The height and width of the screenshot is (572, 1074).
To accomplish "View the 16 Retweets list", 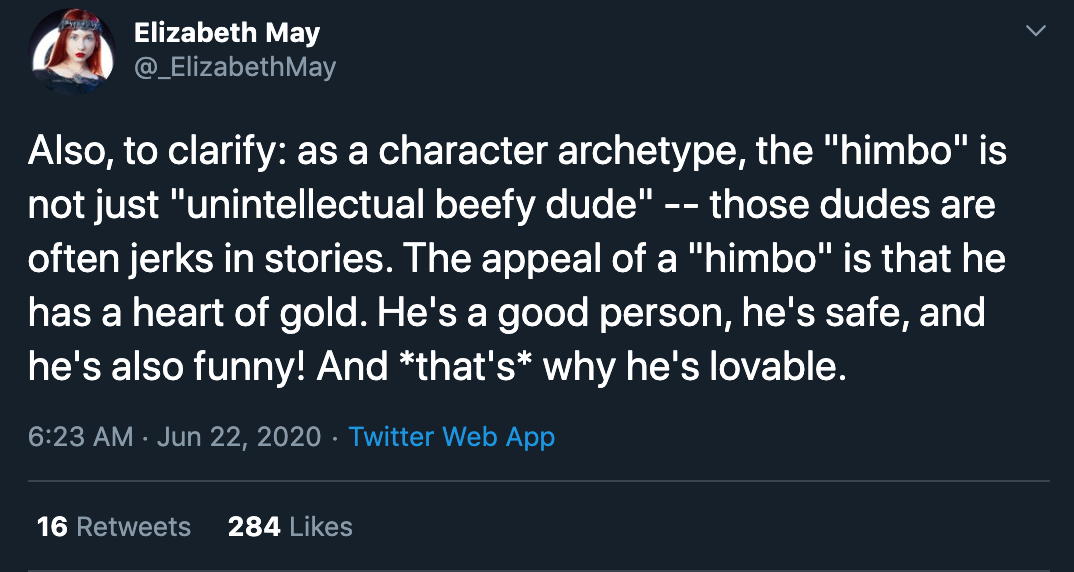I will [114, 526].
